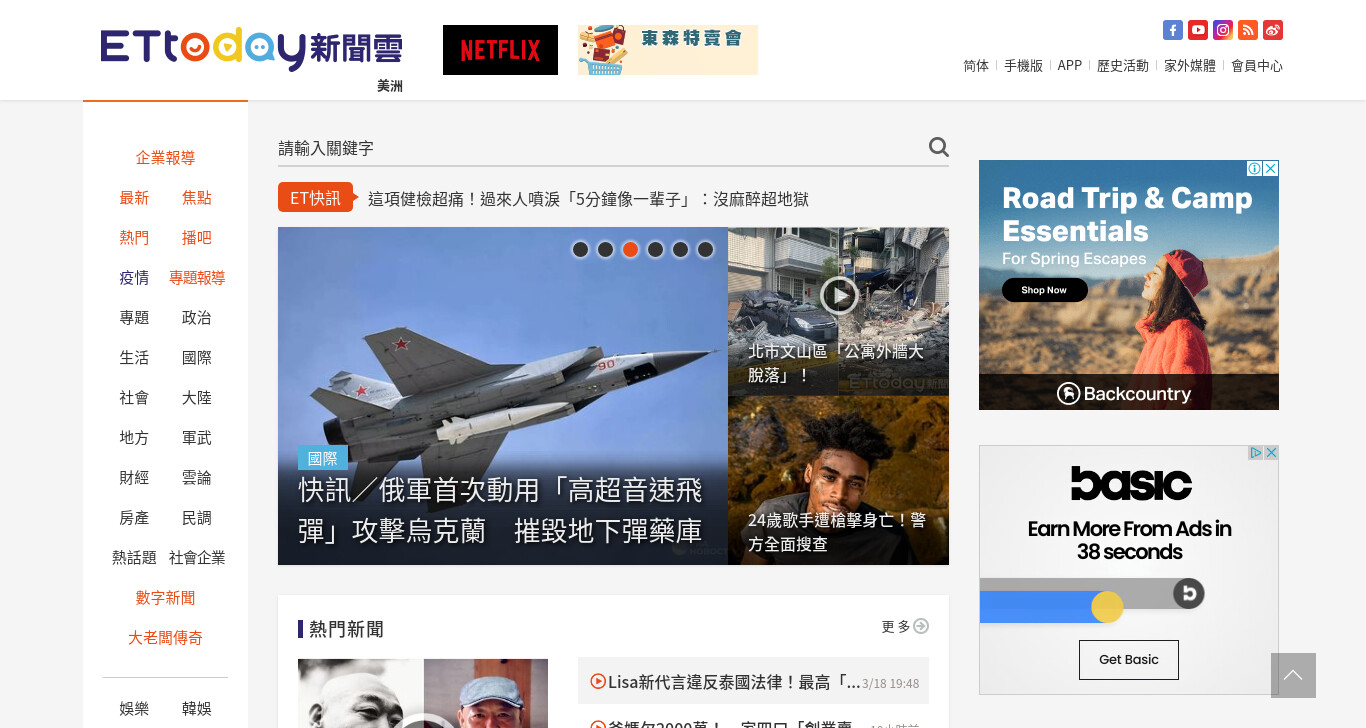Open 疫情 sidebar category
The image size is (1366, 728).
[134, 278]
